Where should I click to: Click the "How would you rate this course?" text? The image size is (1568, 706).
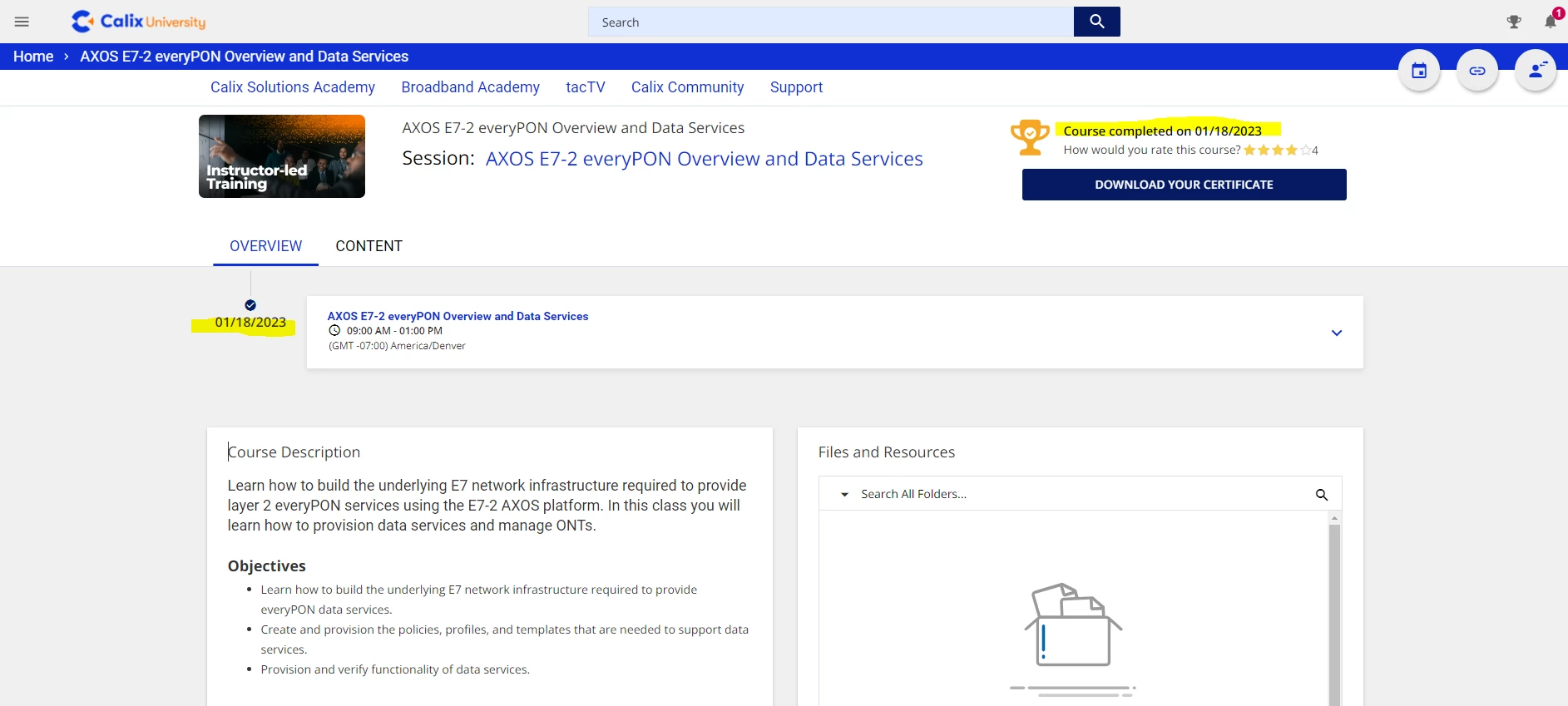(x=1151, y=151)
